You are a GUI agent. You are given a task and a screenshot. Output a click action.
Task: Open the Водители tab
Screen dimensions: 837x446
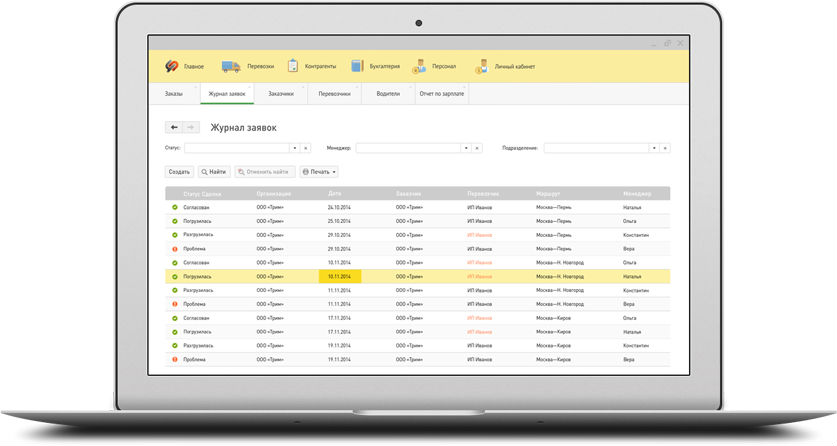coord(388,93)
